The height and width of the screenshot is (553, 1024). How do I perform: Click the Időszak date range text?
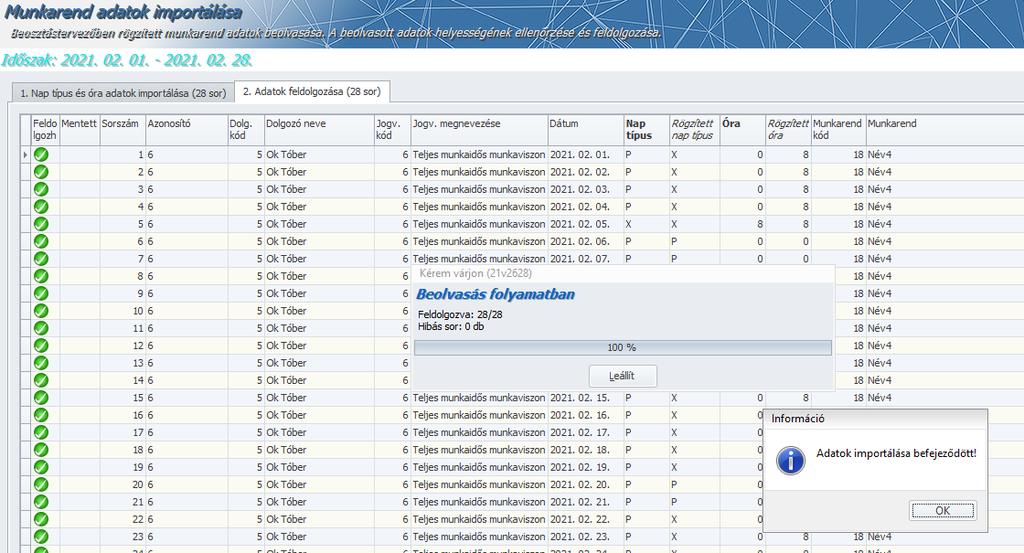127,60
